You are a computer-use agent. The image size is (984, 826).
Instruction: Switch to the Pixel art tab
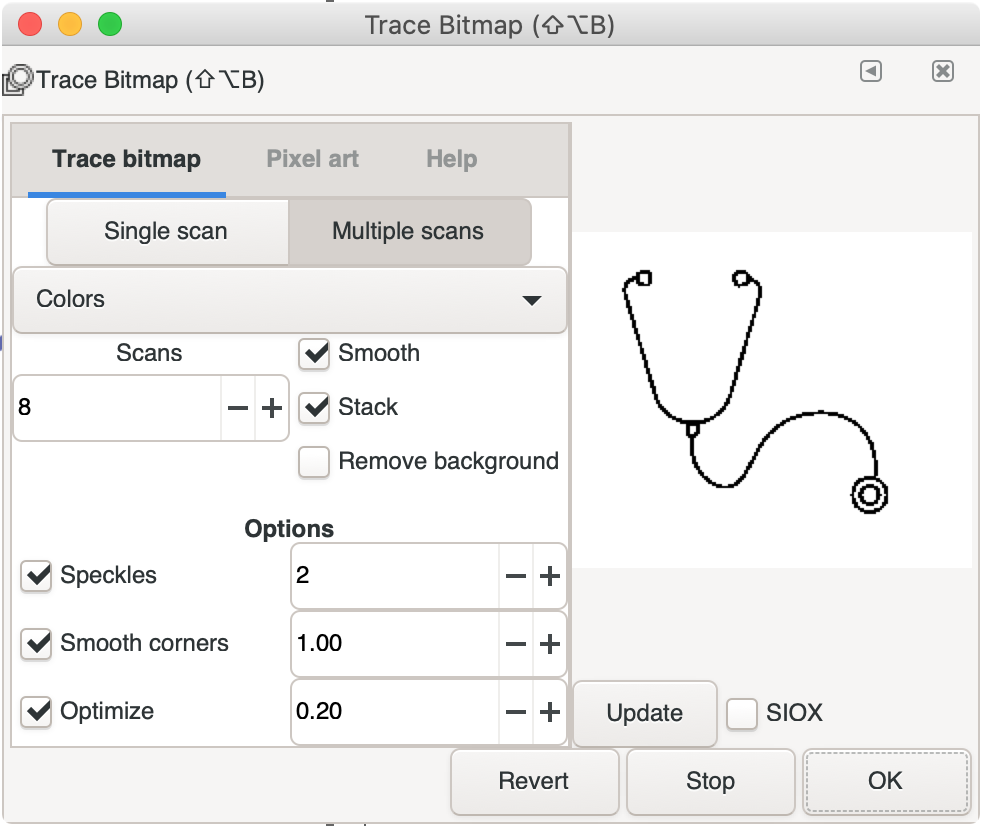pyautogui.click(x=313, y=159)
